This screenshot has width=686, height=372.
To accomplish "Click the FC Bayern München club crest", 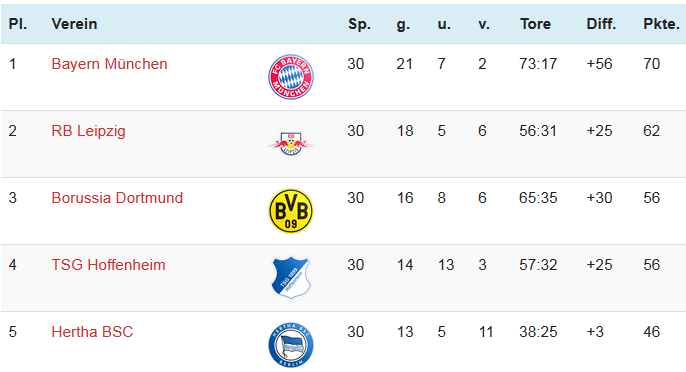I will coord(291,77).
